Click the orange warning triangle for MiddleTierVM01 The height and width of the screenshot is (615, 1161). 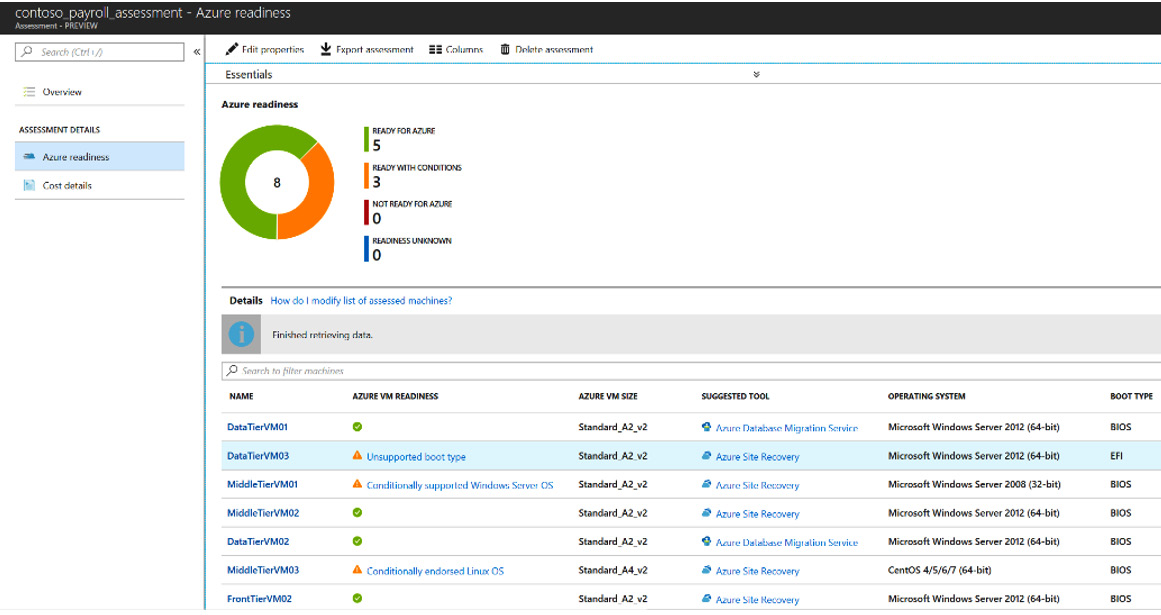357,484
